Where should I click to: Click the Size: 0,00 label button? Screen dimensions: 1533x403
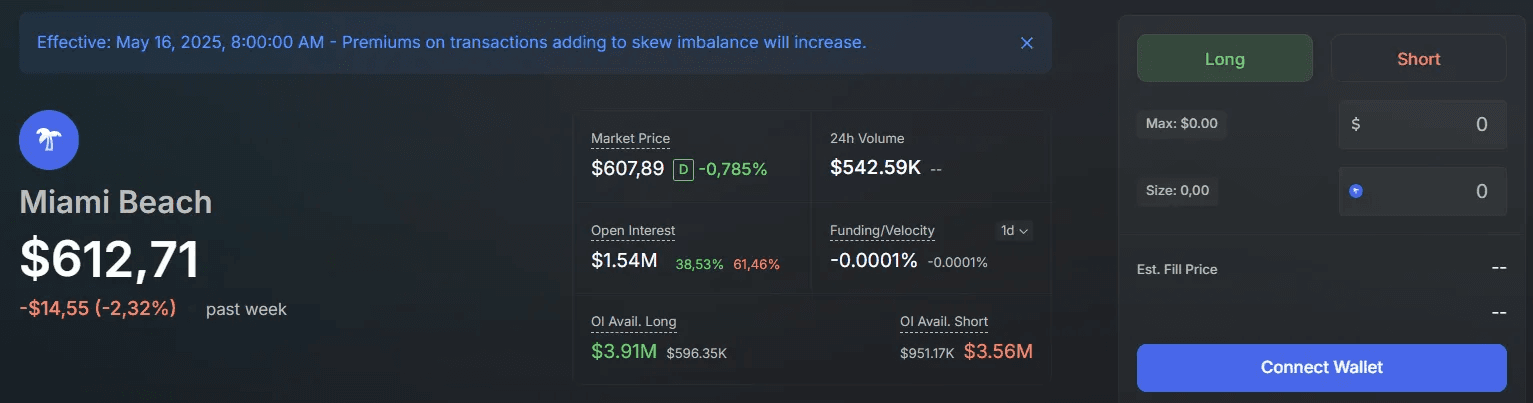pyautogui.click(x=1177, y=190)
